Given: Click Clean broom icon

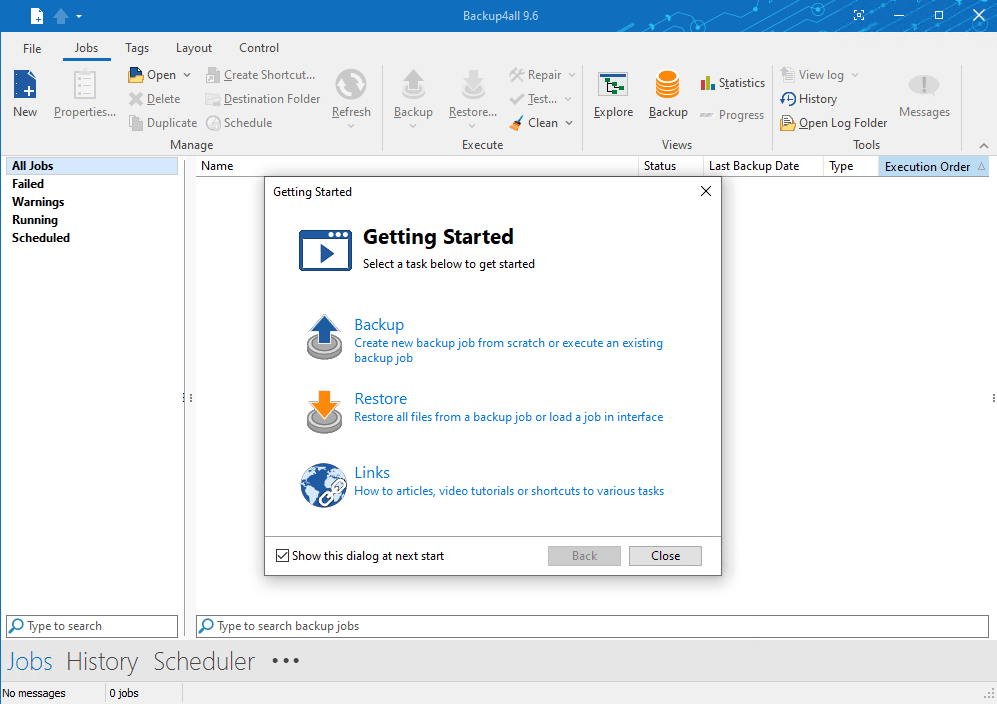Looking at the screenshot, I should (517, 123).
